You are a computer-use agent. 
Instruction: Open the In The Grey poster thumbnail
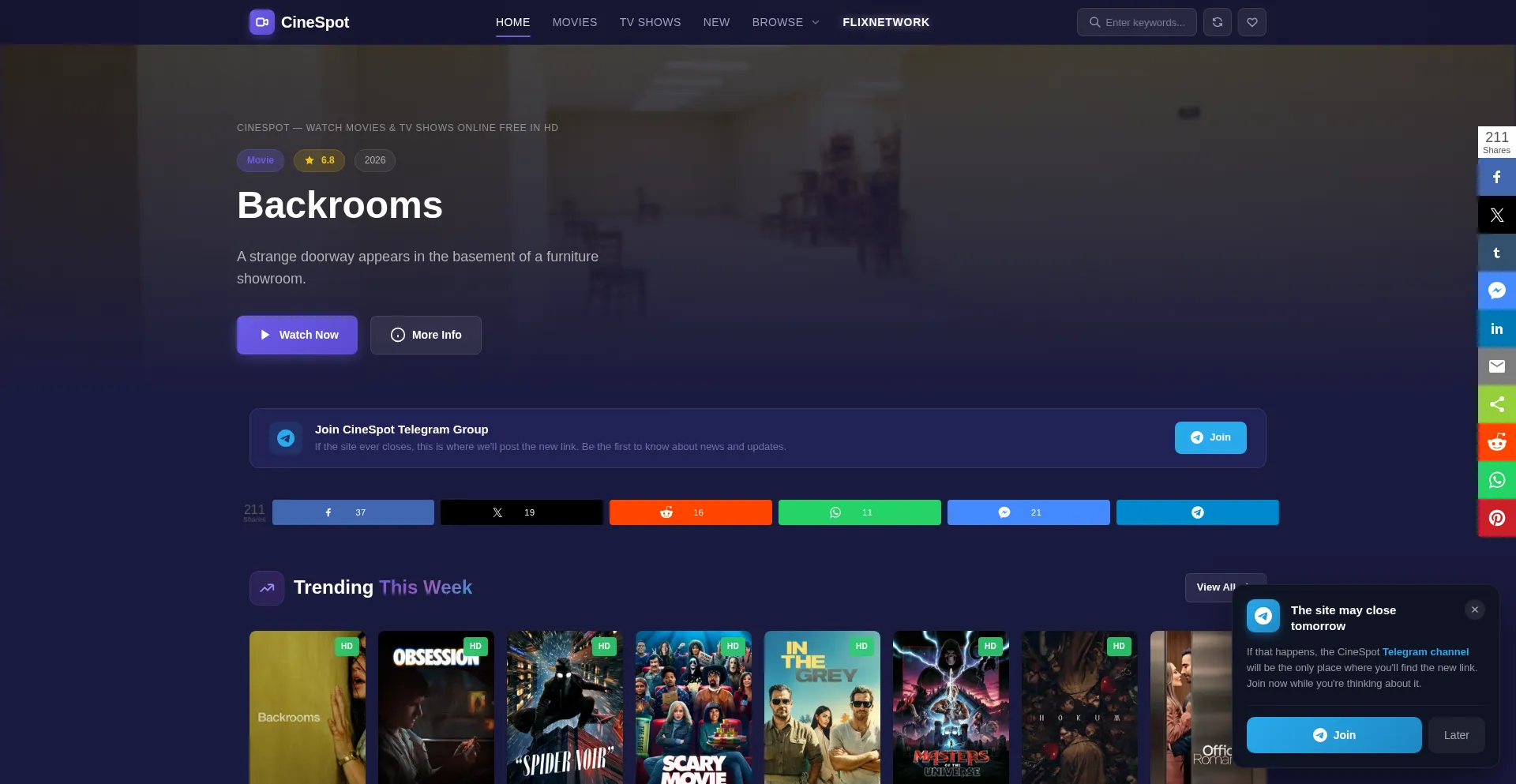coord(822,707)
